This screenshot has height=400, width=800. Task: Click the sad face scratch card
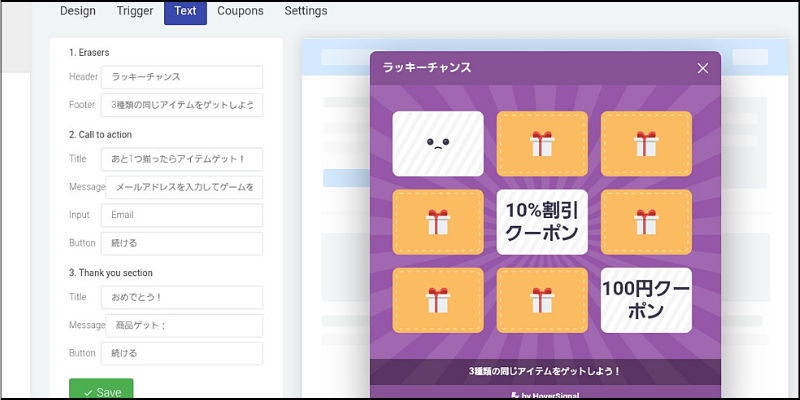tap(438, 143)
